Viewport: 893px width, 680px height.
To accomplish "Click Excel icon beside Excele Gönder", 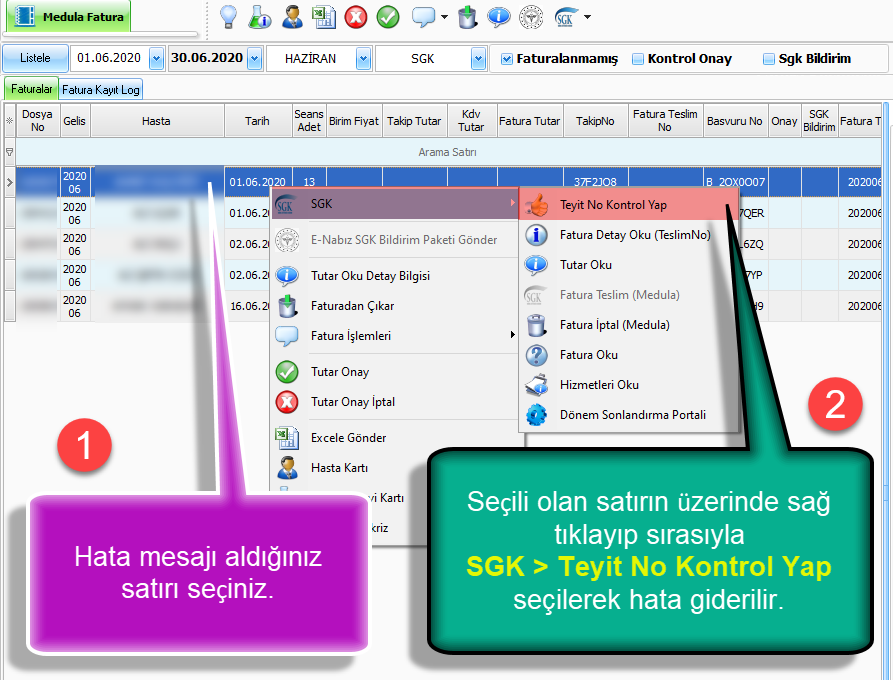I will [x=286, y=438].
